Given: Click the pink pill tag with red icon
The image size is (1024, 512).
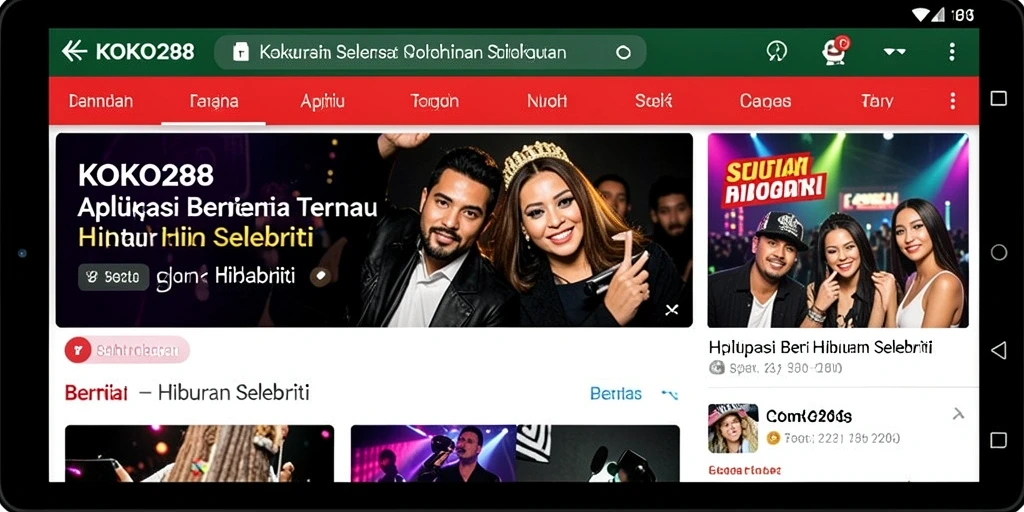Looking at the screenshot, I should pos(127,351).
